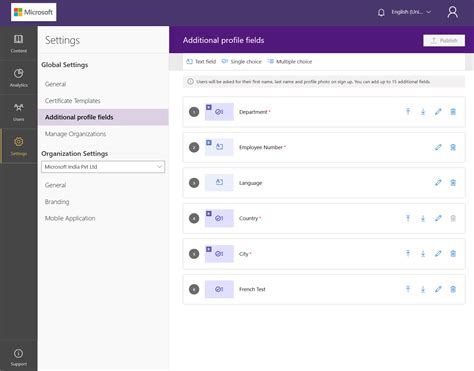Edit the French Test field
474x371 pixels.
(x=438, y=289)
